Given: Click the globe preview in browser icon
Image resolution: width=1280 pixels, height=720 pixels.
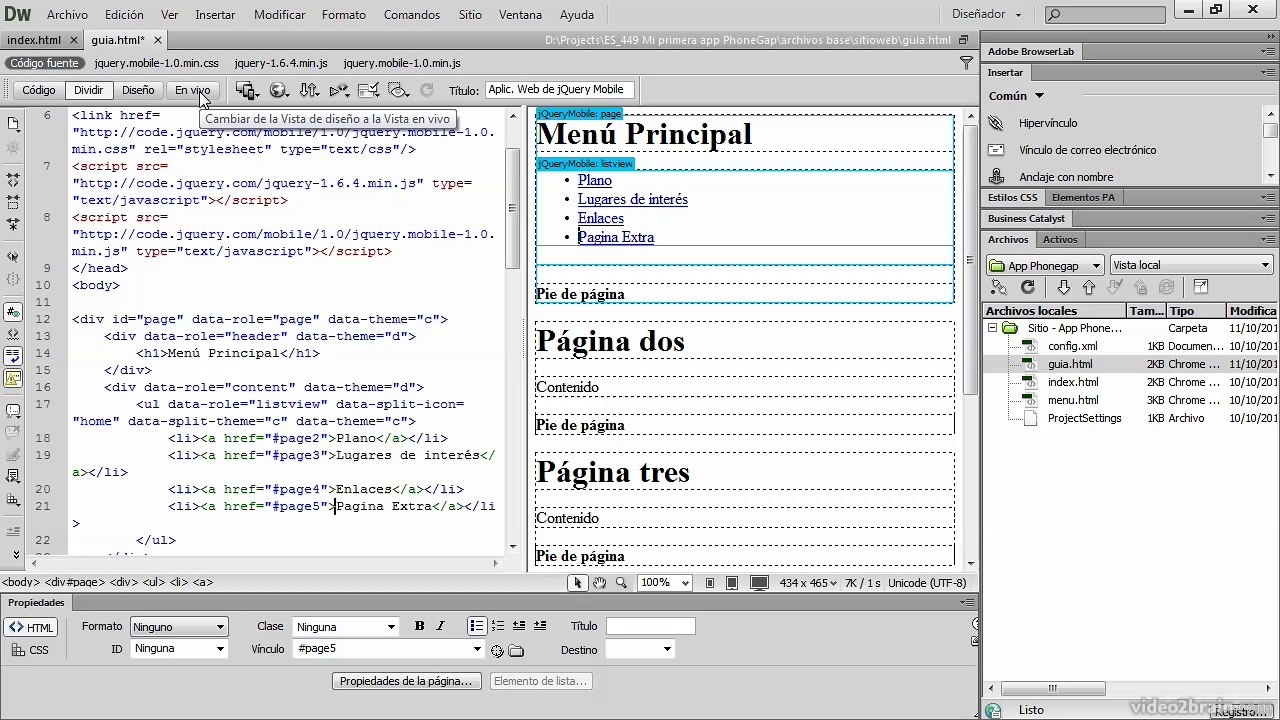Looking at the screenshot, I should (x=279, y=90).
